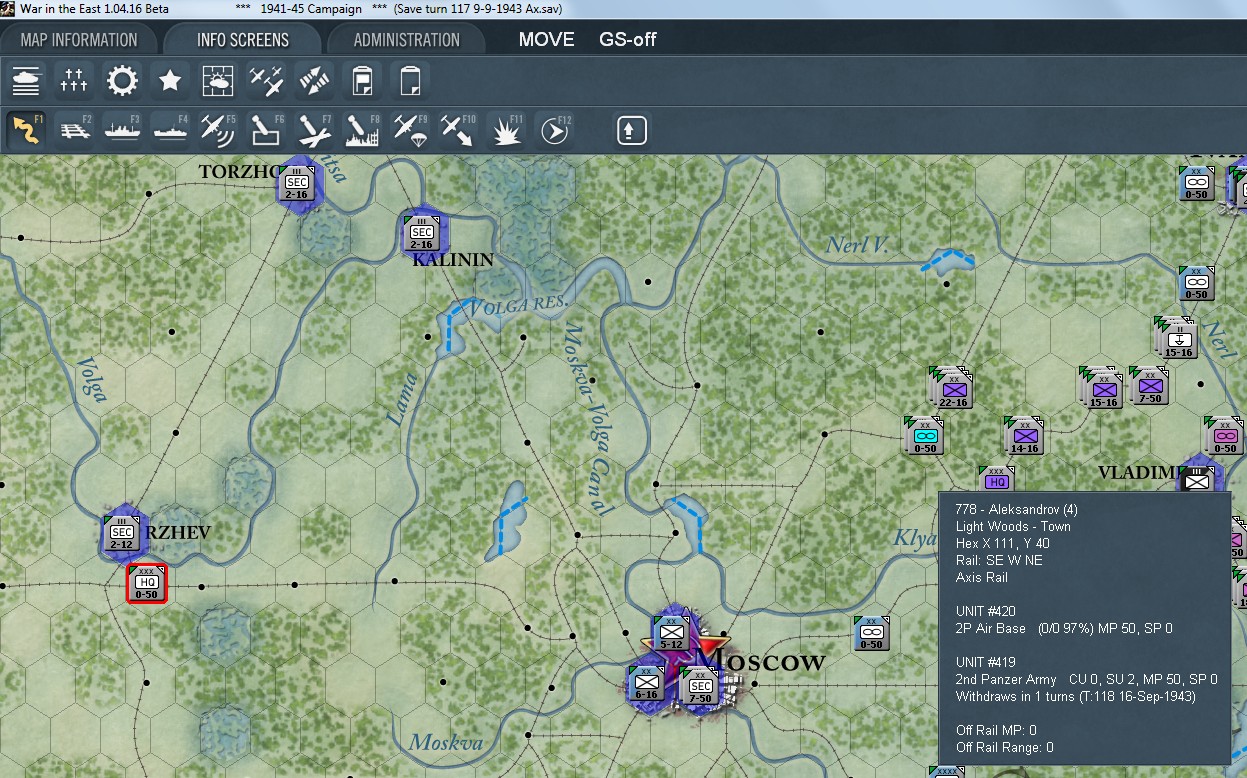Screen dimensions: 1247x778
Task: Select the red-outlined HQ unit near Rzhev
Action: click(x=147, y=583)
